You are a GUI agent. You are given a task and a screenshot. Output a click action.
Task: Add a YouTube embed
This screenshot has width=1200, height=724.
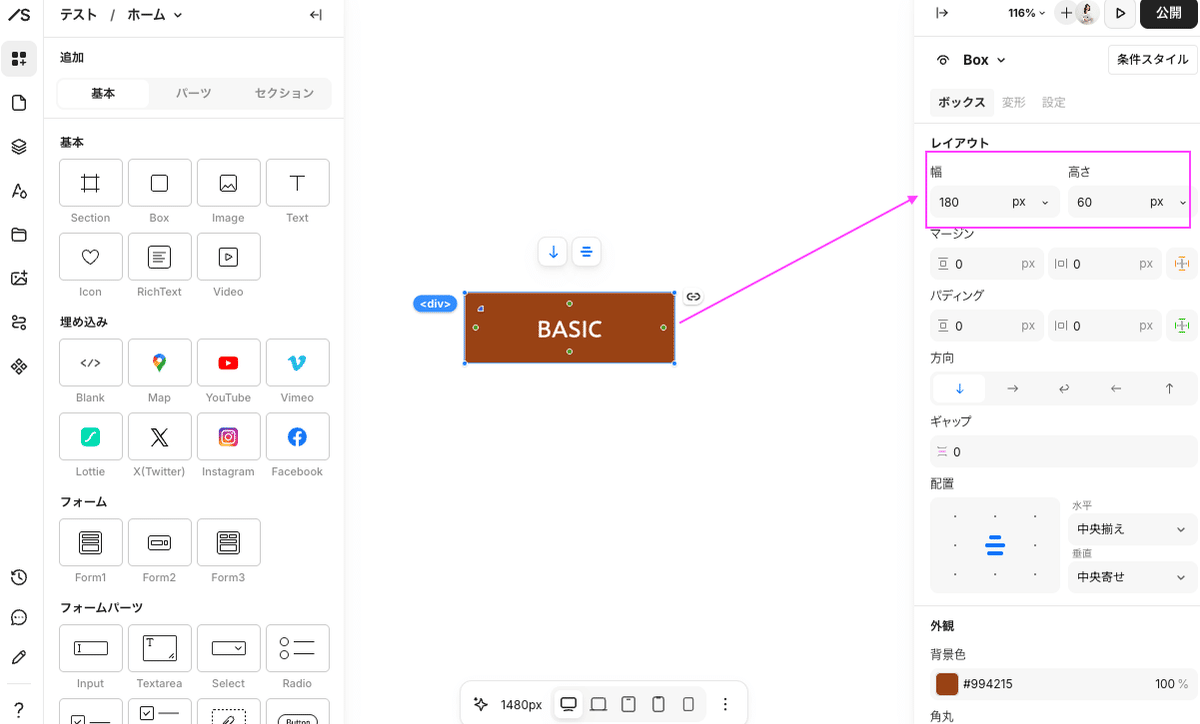(x=228, y=363)
